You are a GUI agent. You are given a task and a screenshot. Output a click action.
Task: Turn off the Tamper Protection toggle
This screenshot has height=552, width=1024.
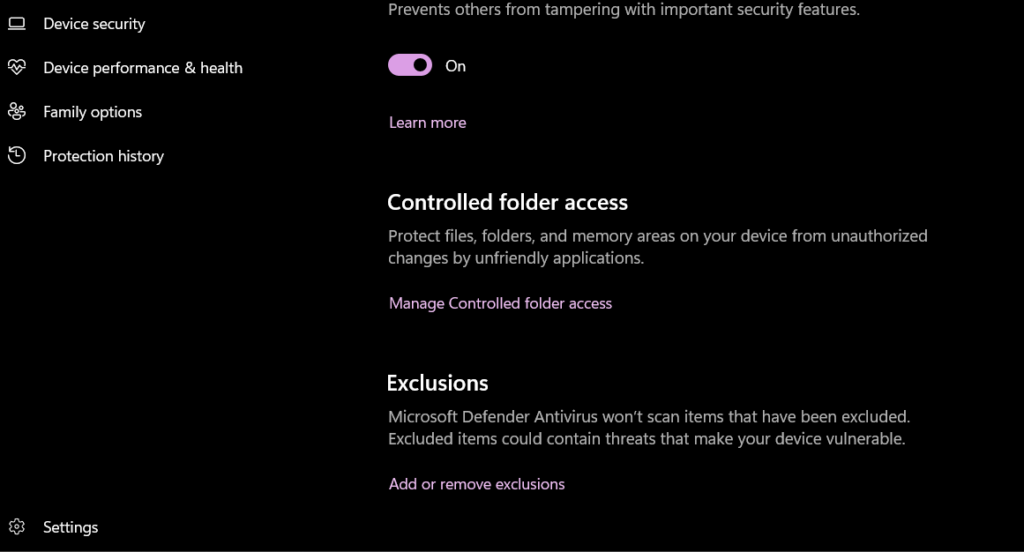pyautogui.click(x=410, y=66)
